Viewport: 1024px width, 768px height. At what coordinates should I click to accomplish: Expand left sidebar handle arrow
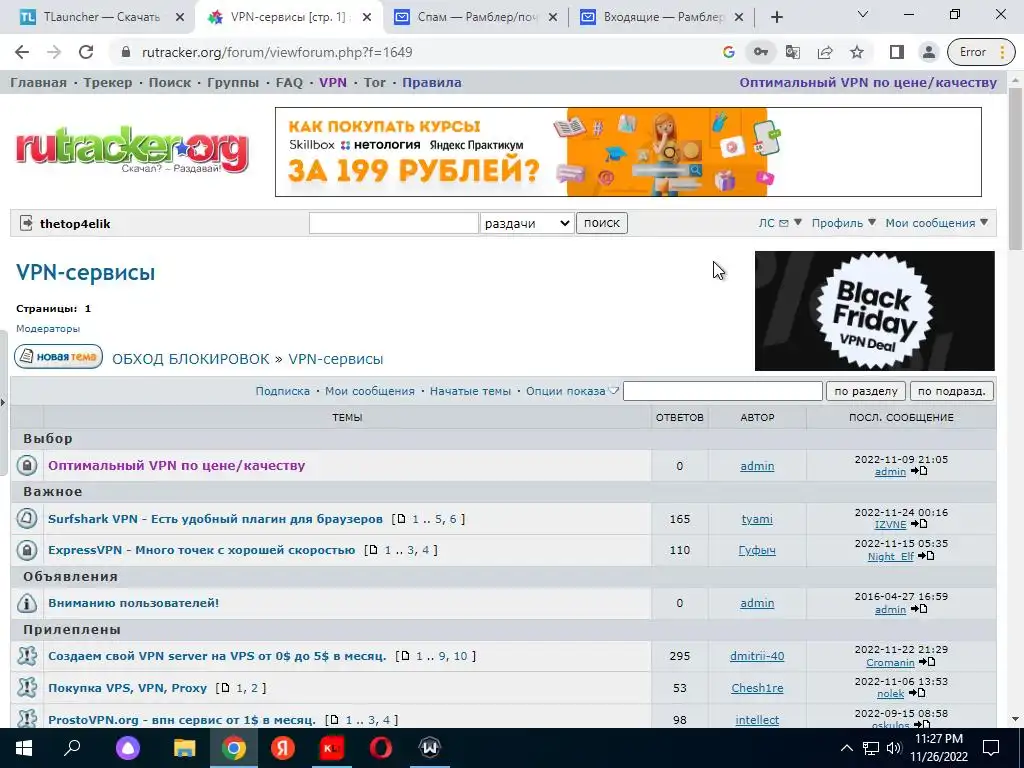tap(3, 402)
